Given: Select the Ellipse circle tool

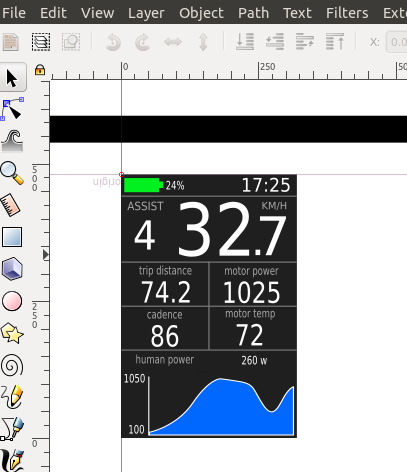Looking at the screenshot, I should tap(12, 301).
